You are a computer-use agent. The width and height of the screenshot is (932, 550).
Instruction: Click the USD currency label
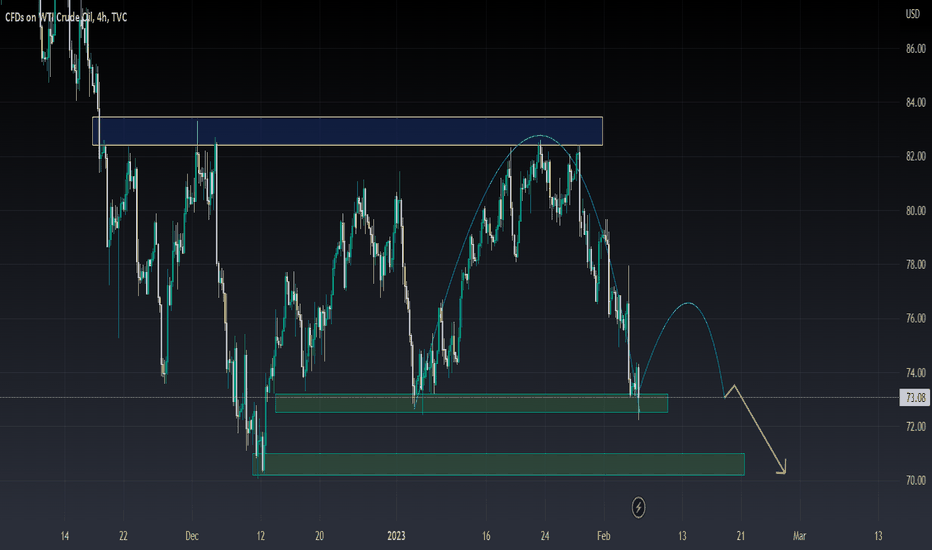click(912, 14)
